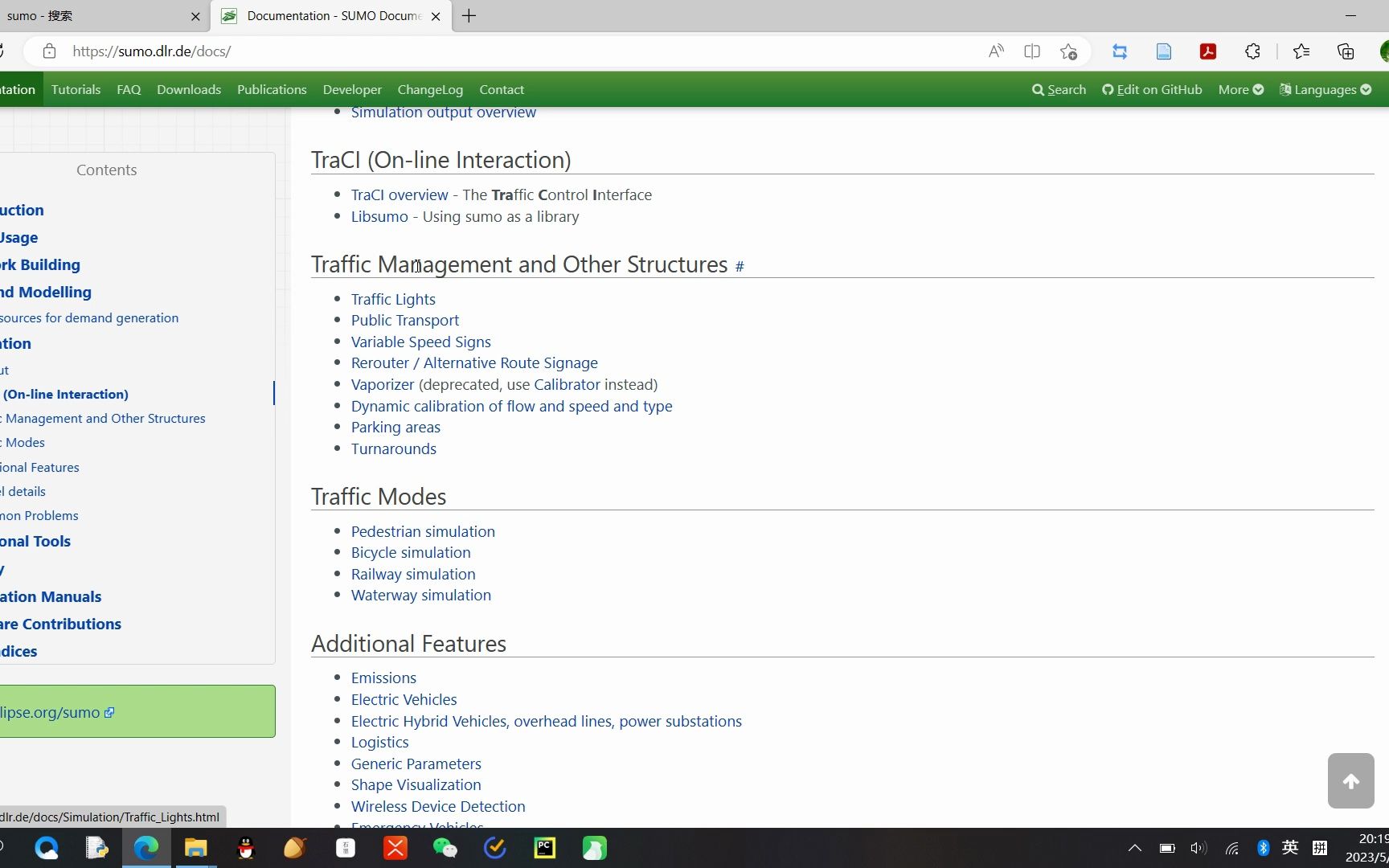The image size is (1389, 868).
Task: Open Variable Speed Signs link
Action: click(421, 342)
